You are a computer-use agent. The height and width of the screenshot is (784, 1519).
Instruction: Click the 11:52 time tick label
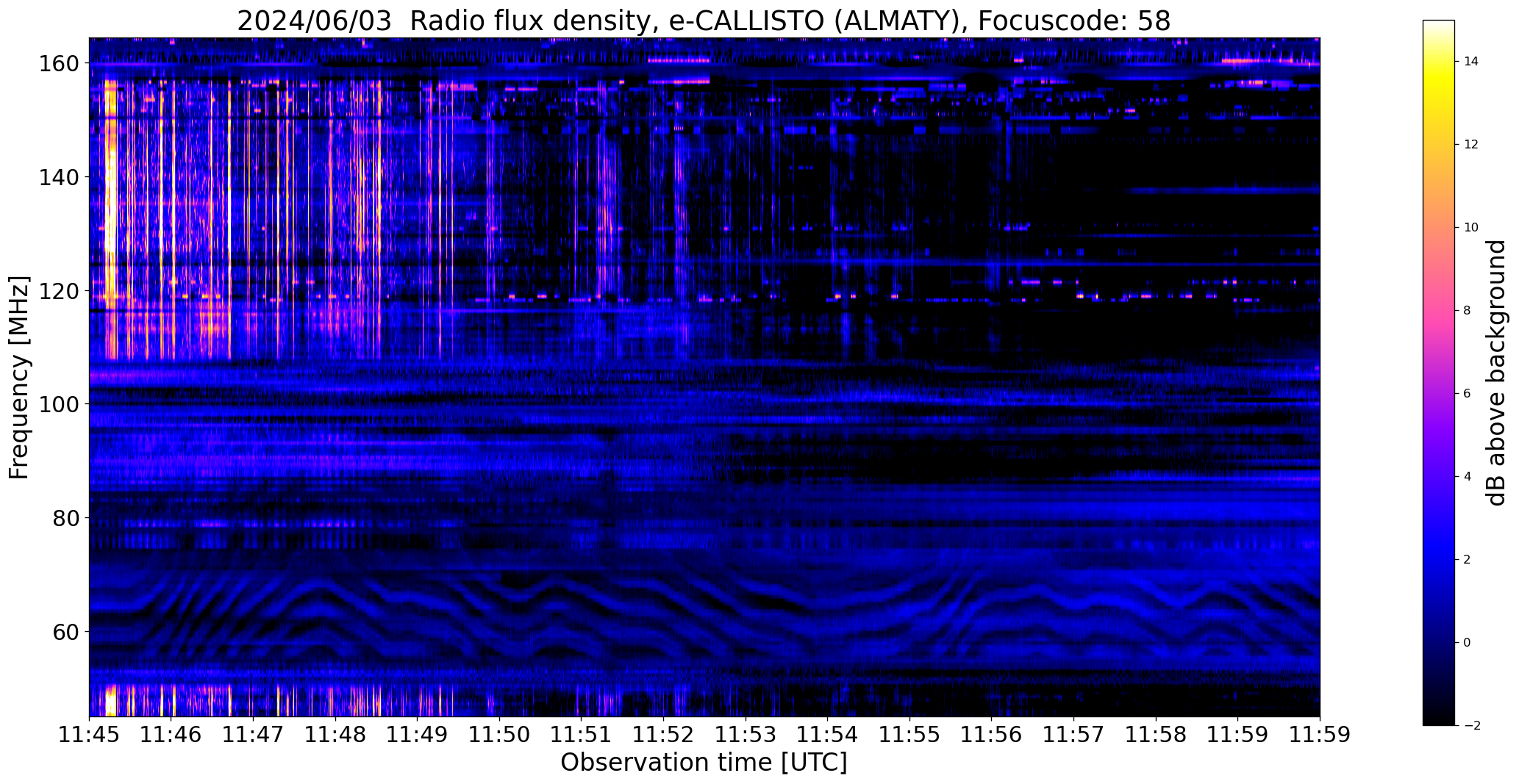pos(664,735)
